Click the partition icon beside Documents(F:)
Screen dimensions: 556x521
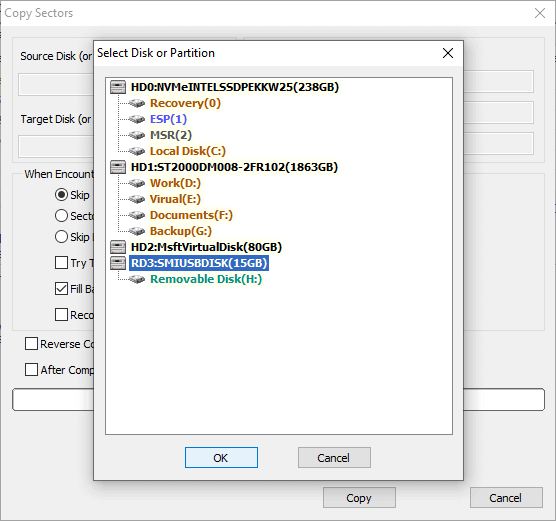tap(137, 215)
